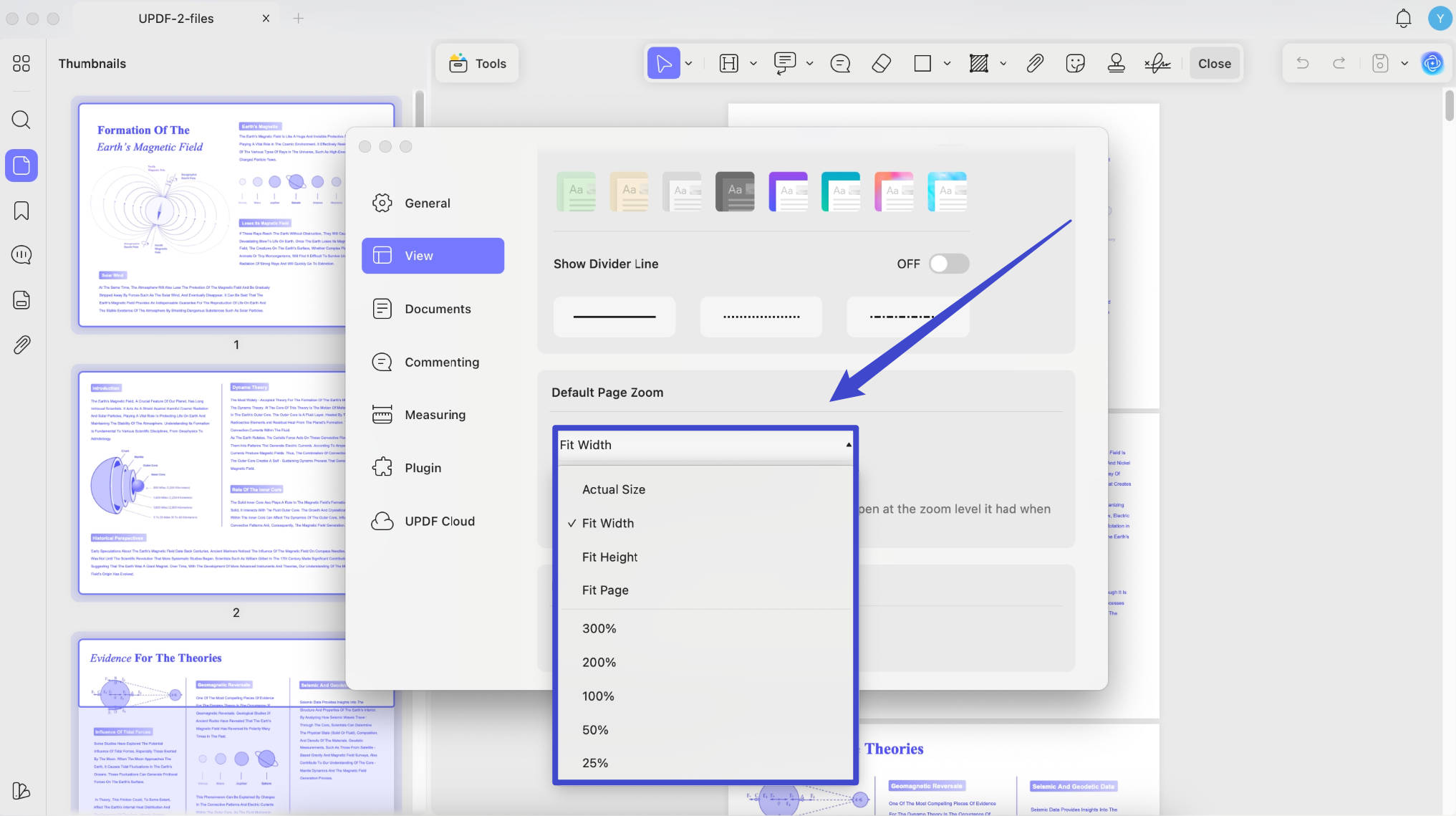Open General preferences section

tap(433, 203)
